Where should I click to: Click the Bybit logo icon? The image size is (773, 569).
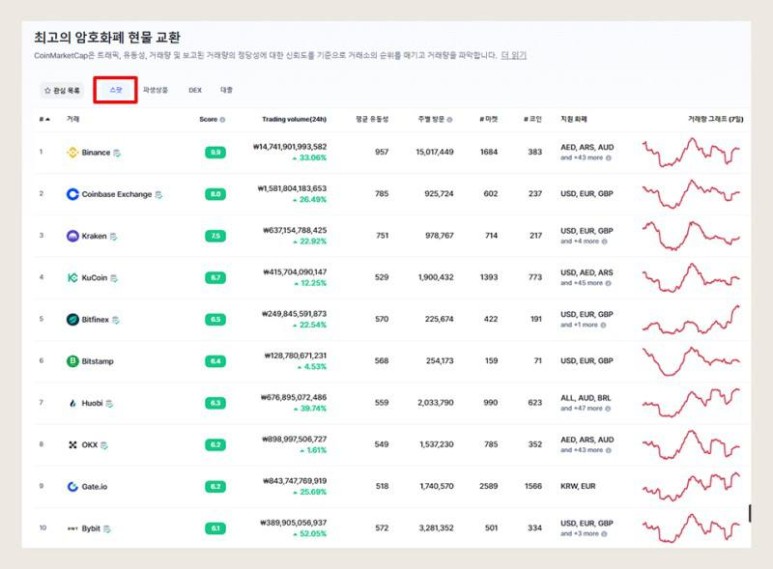72,529
